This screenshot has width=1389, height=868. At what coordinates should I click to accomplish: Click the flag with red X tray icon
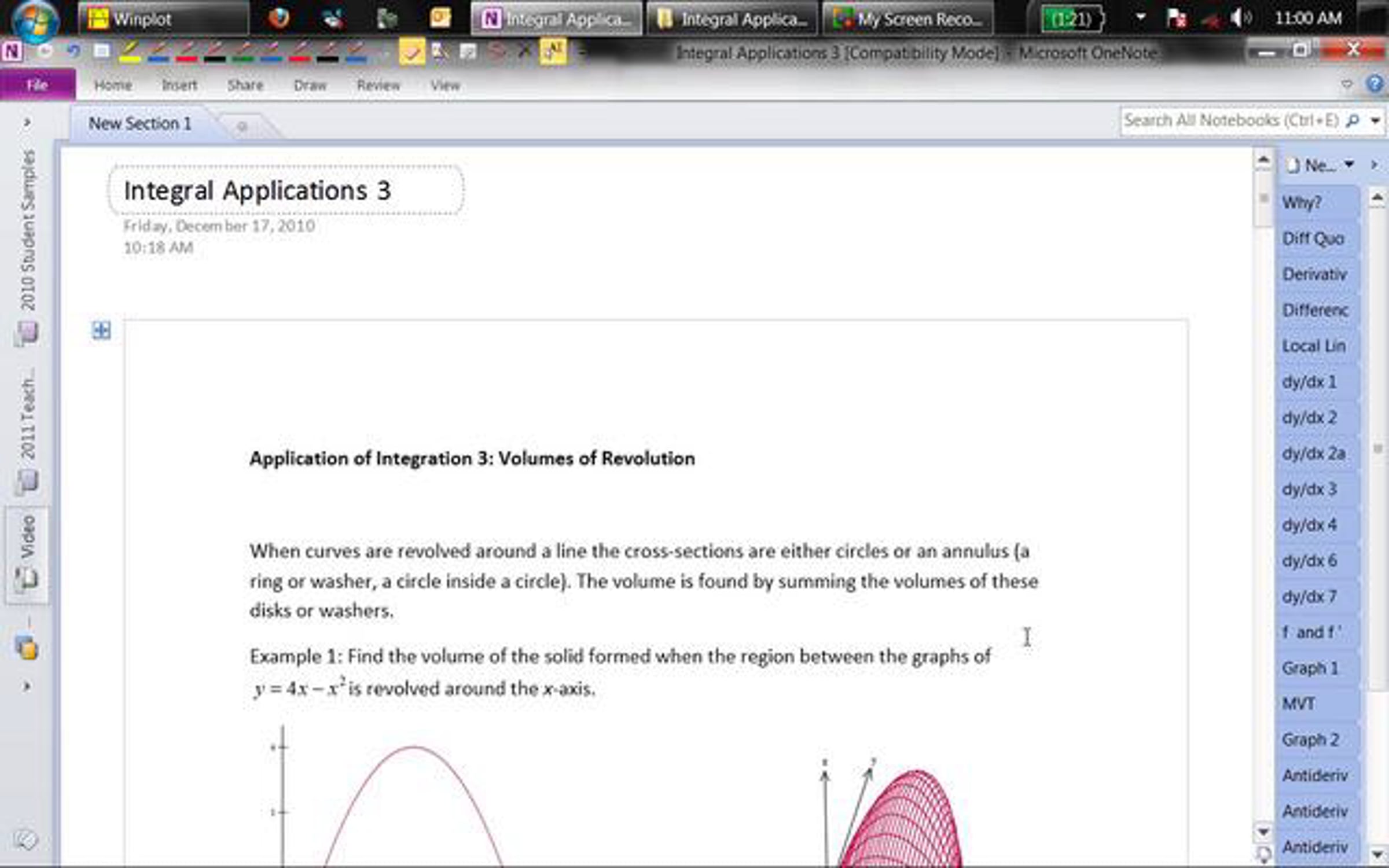pos(1176,19)
